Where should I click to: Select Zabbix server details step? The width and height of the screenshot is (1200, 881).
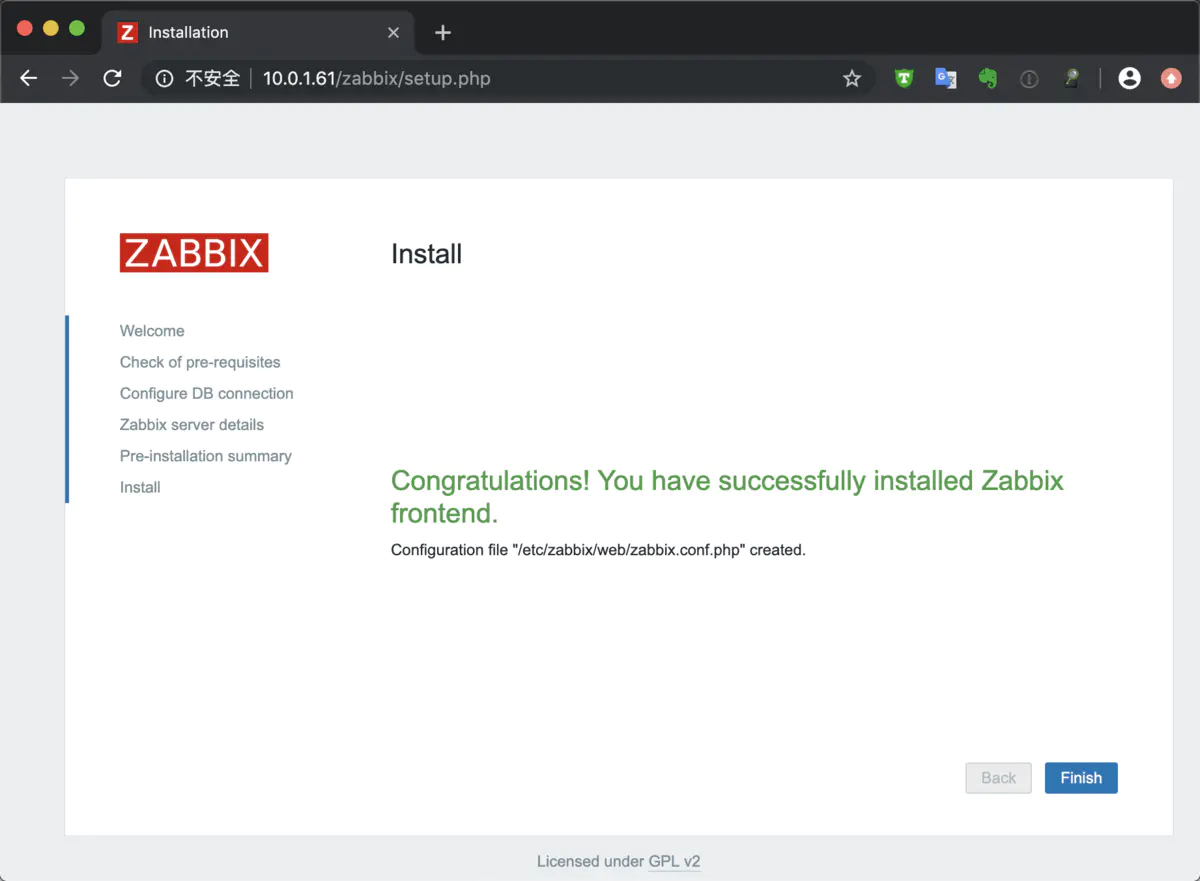point(192,425)
